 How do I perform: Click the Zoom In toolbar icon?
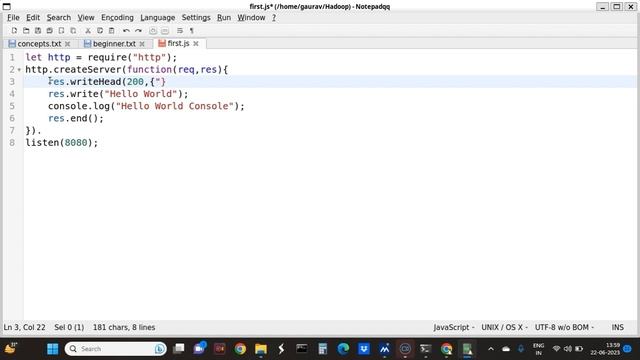153,31
